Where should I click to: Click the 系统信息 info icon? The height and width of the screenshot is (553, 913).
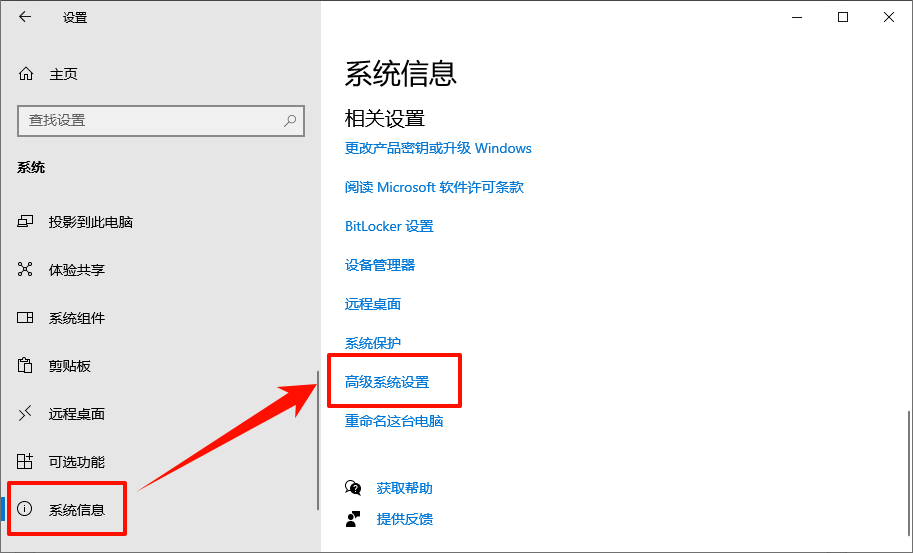[24, 509]
